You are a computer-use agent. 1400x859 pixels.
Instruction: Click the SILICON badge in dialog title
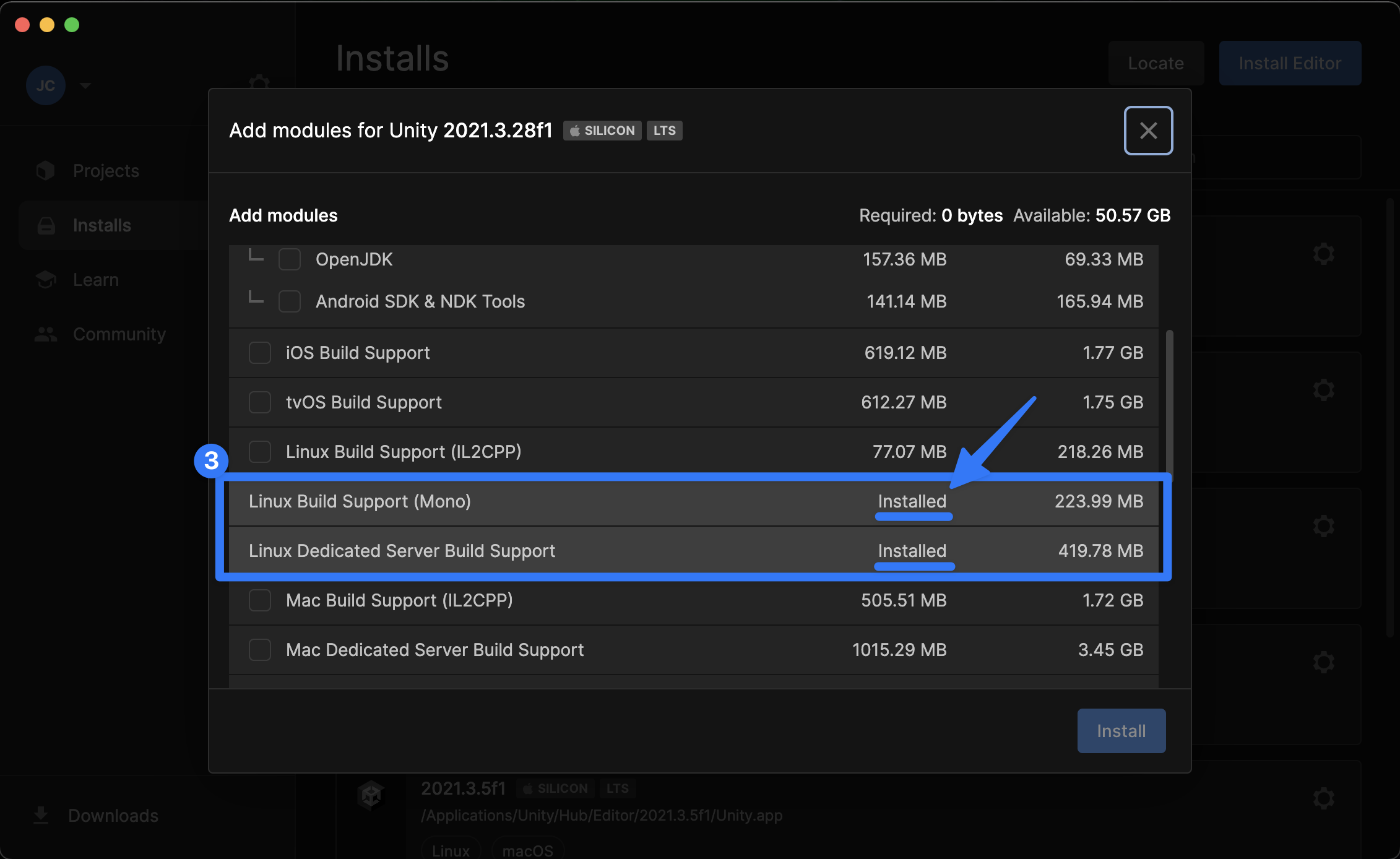(x=602, y=131)
